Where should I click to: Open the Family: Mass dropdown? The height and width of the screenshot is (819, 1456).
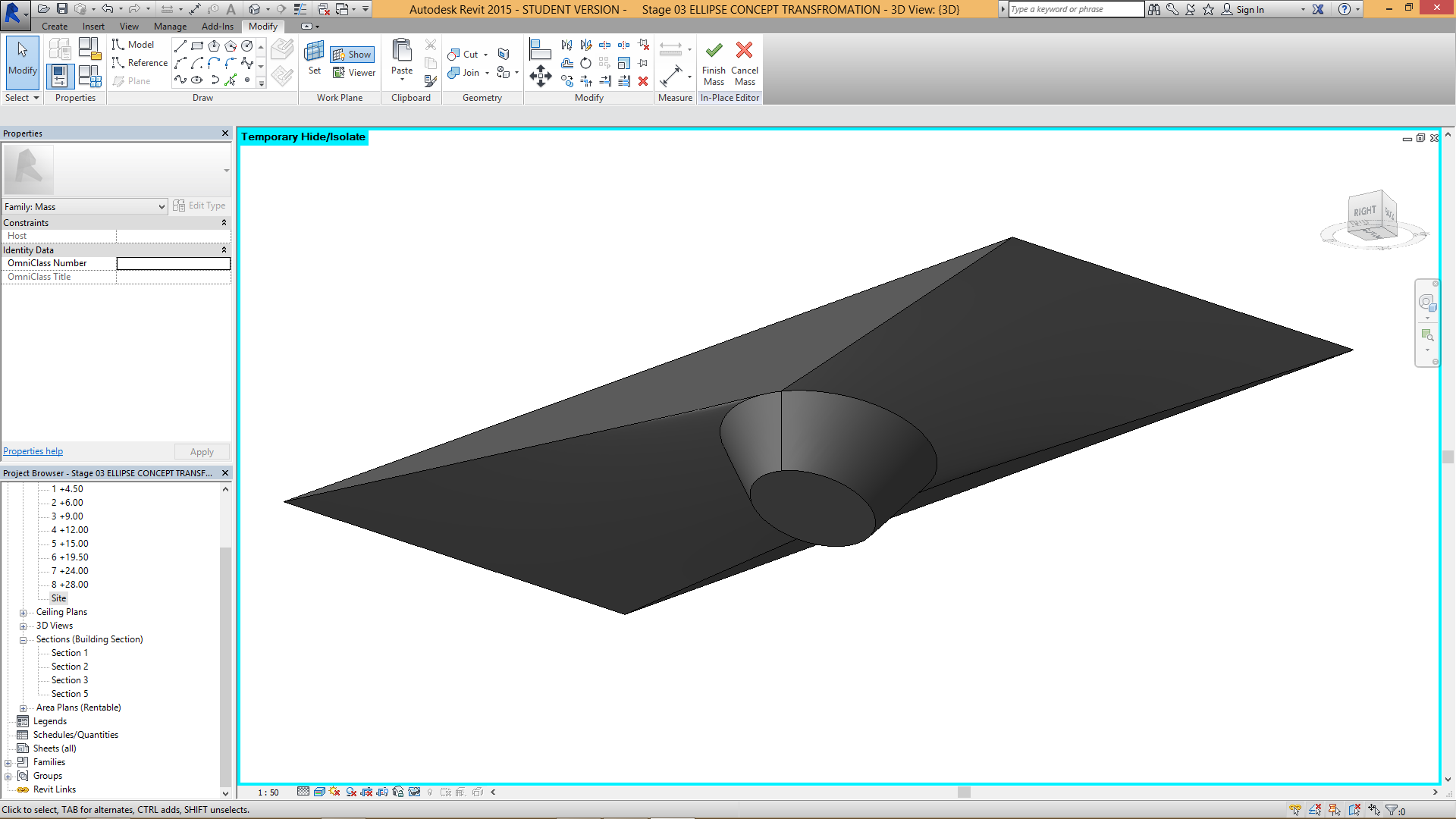pyautogui.click(x=162, y=207)
